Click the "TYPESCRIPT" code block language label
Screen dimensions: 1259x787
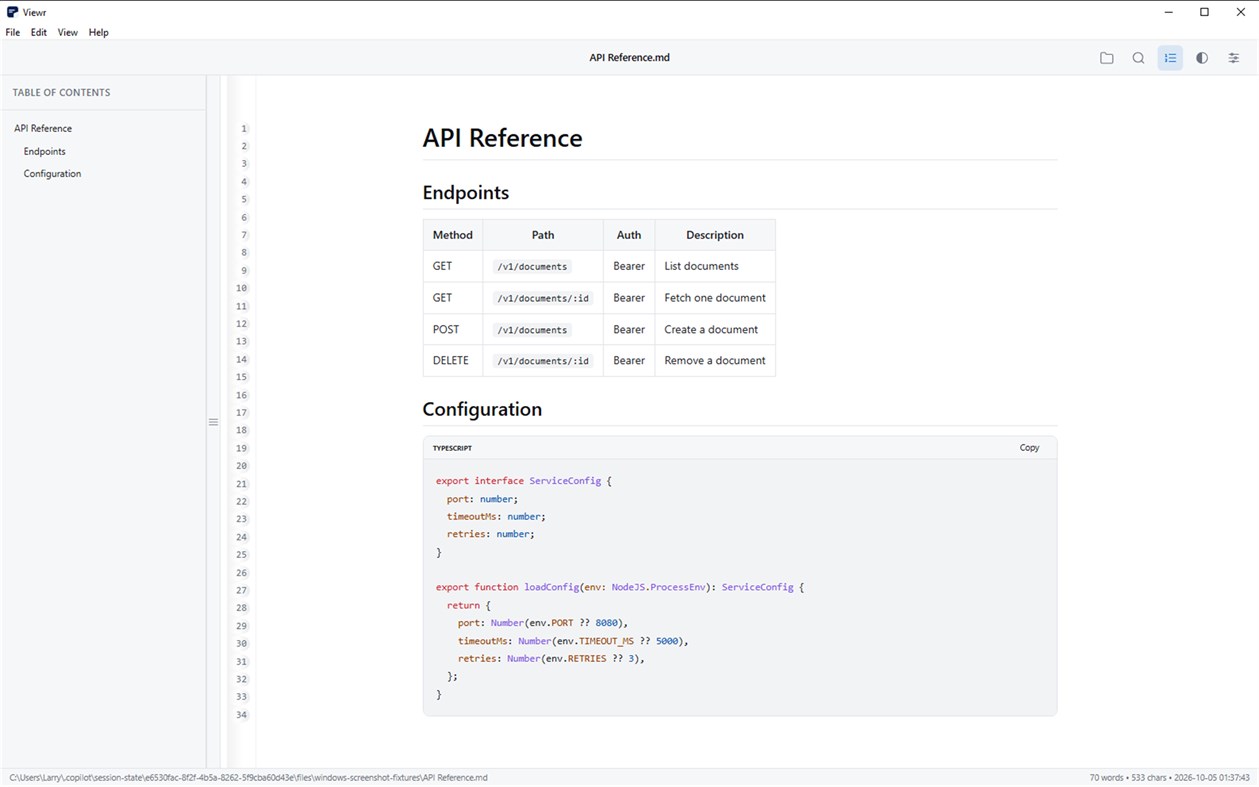coord(452,448)
